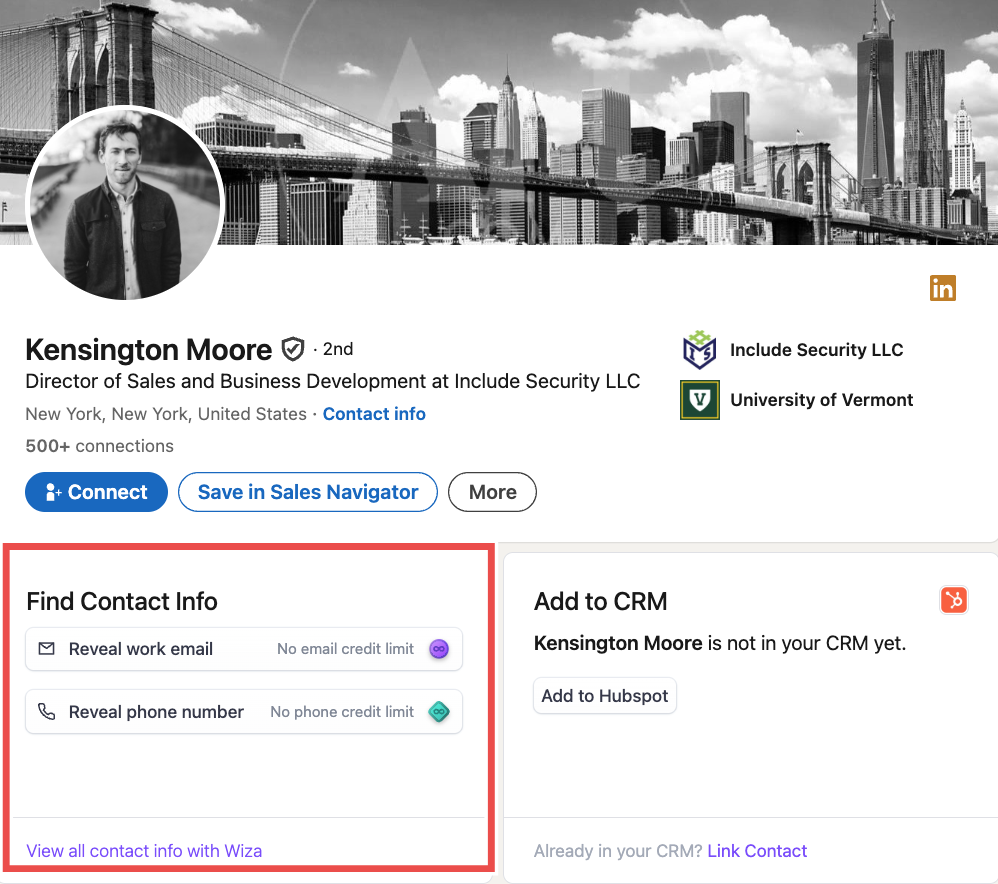Click the verified shield badge beside the name

pyautogui.click(x=293, y=349)
